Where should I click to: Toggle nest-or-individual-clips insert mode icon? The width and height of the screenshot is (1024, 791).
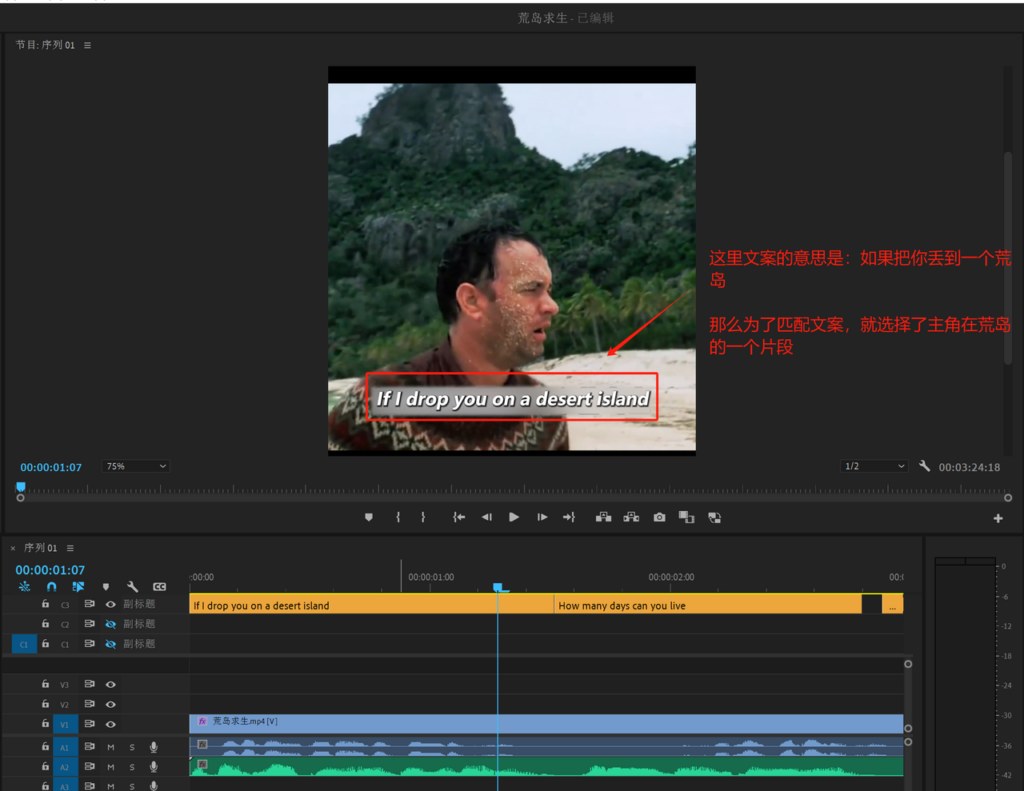(x=24, y=587)
